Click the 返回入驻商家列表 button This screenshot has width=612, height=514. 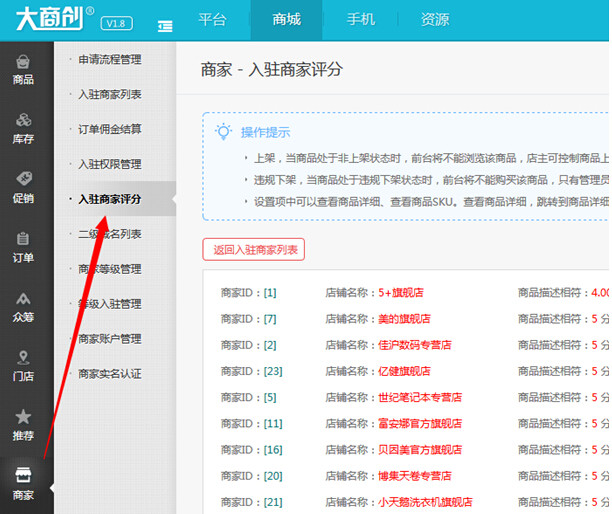254,249
